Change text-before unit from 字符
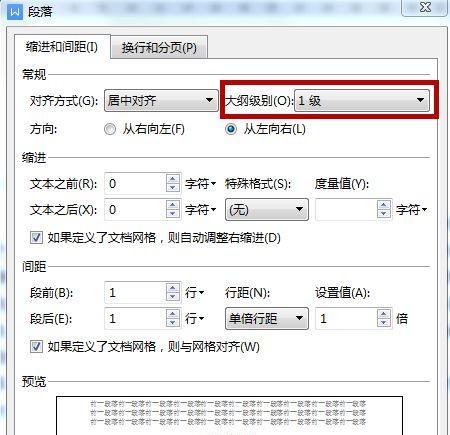 201,184
